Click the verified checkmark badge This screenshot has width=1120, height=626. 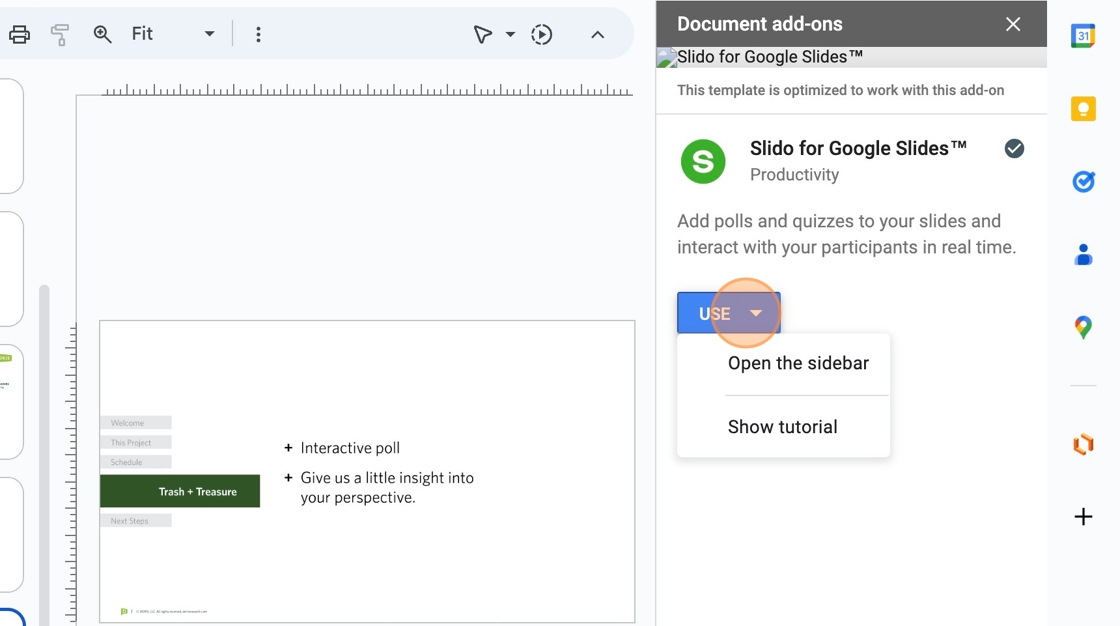(1014, 149)
